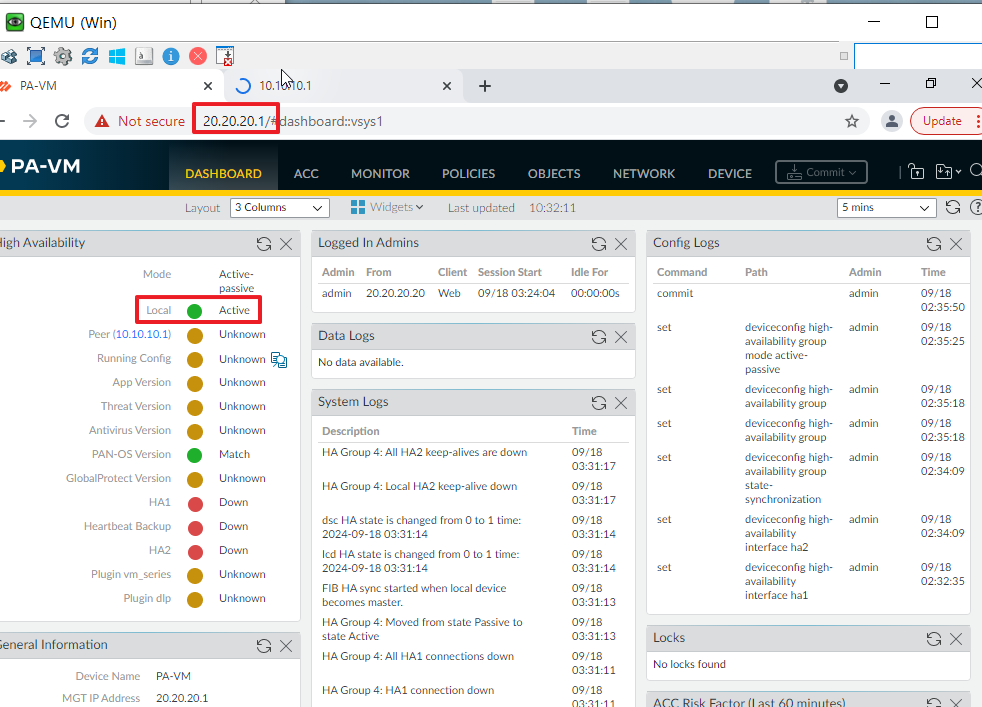Close the Data Logs widget
The image size is (982, 707).
point(621,337)
